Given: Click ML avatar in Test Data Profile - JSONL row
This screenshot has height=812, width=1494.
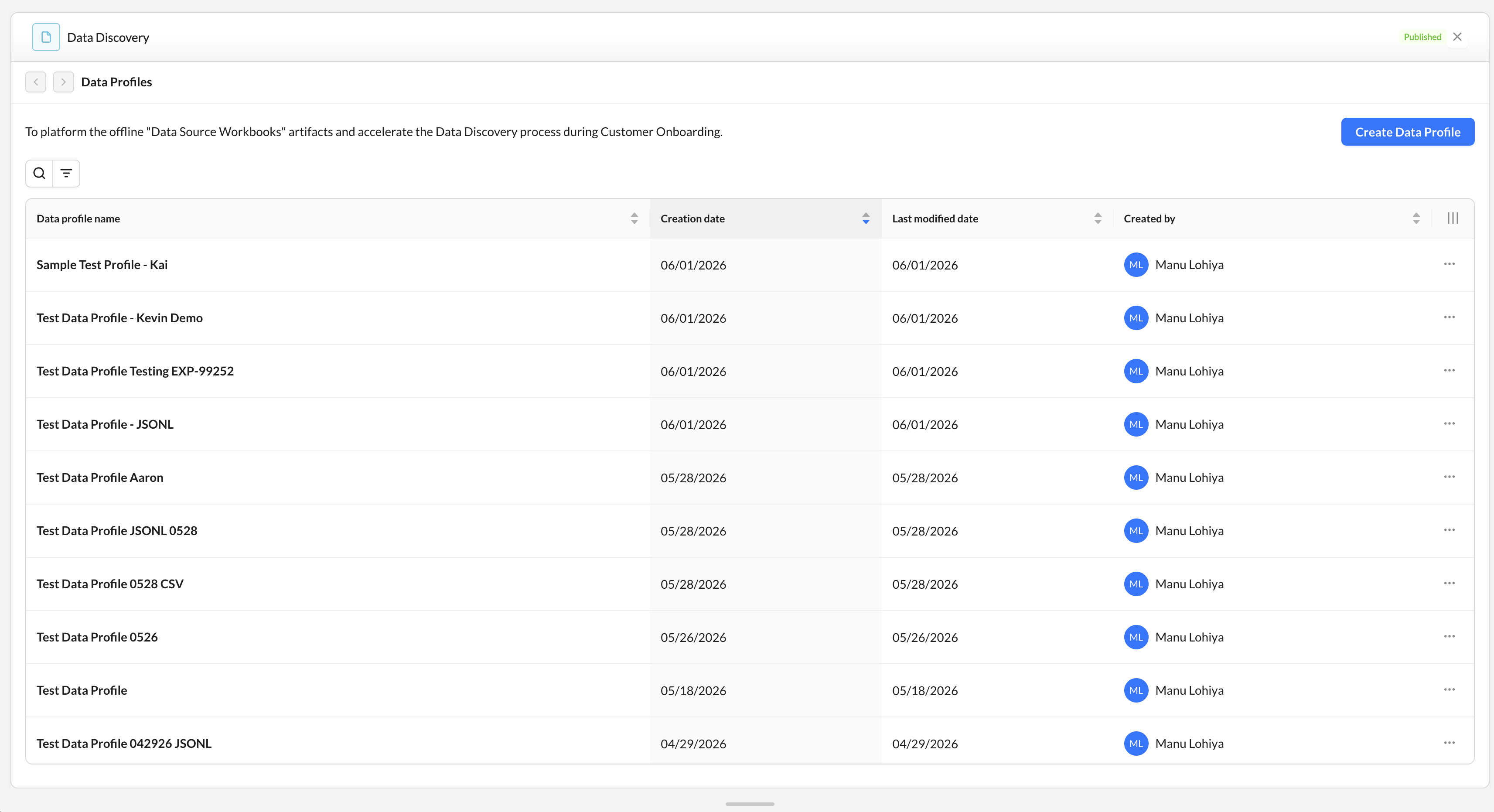Looking at the screenshot, I should pos(1136,425).
